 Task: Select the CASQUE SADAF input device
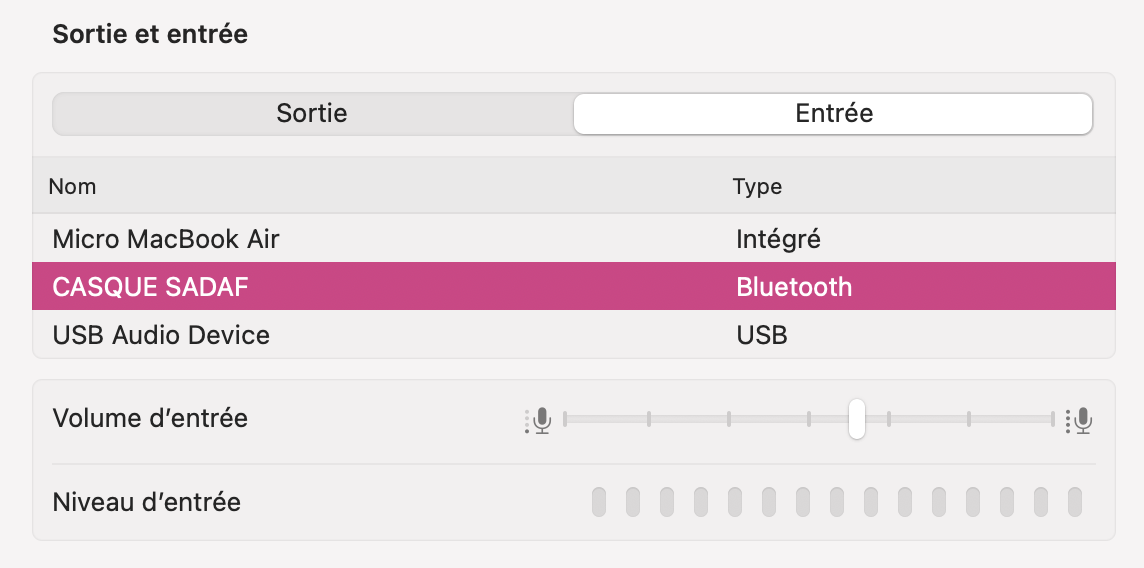tap(150, 287)
